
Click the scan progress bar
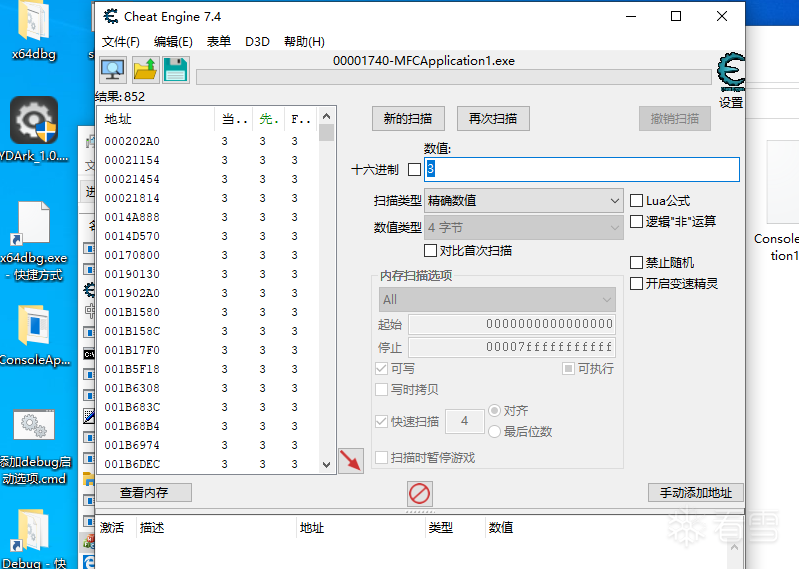(454, 77)
